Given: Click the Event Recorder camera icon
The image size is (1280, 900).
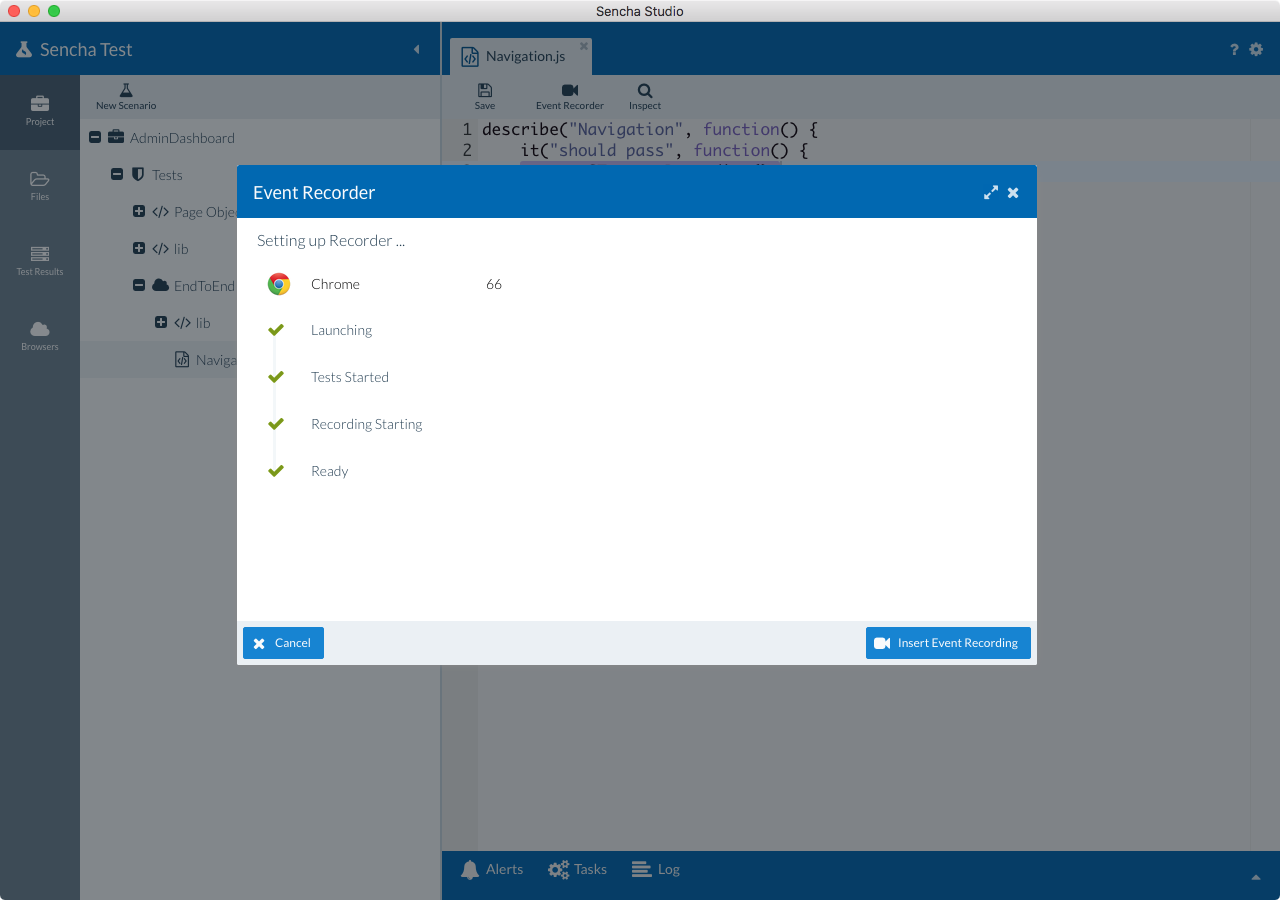Looking at the screenshot, I should [x=570, y=90].
